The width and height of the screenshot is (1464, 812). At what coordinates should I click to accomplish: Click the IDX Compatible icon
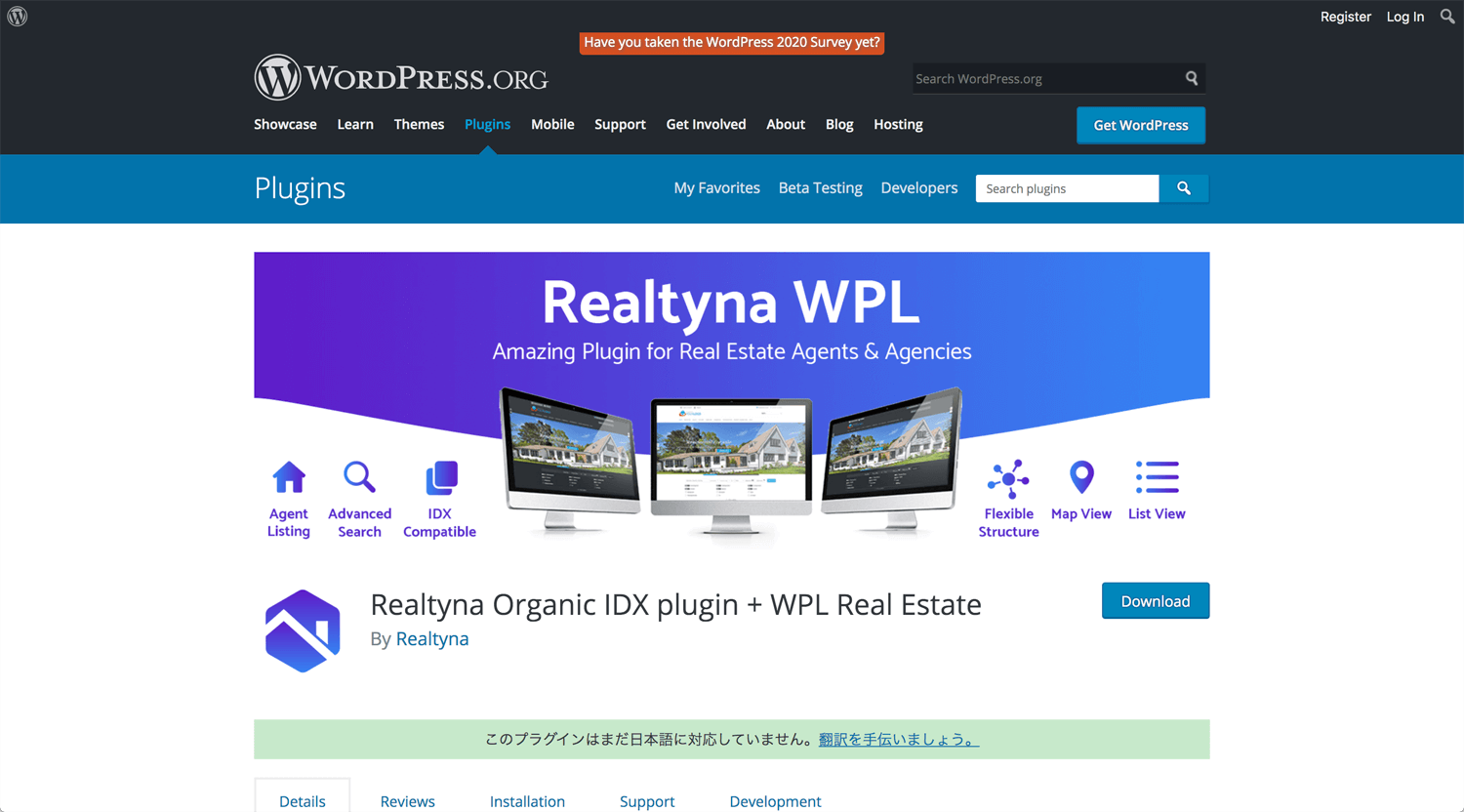441,478
